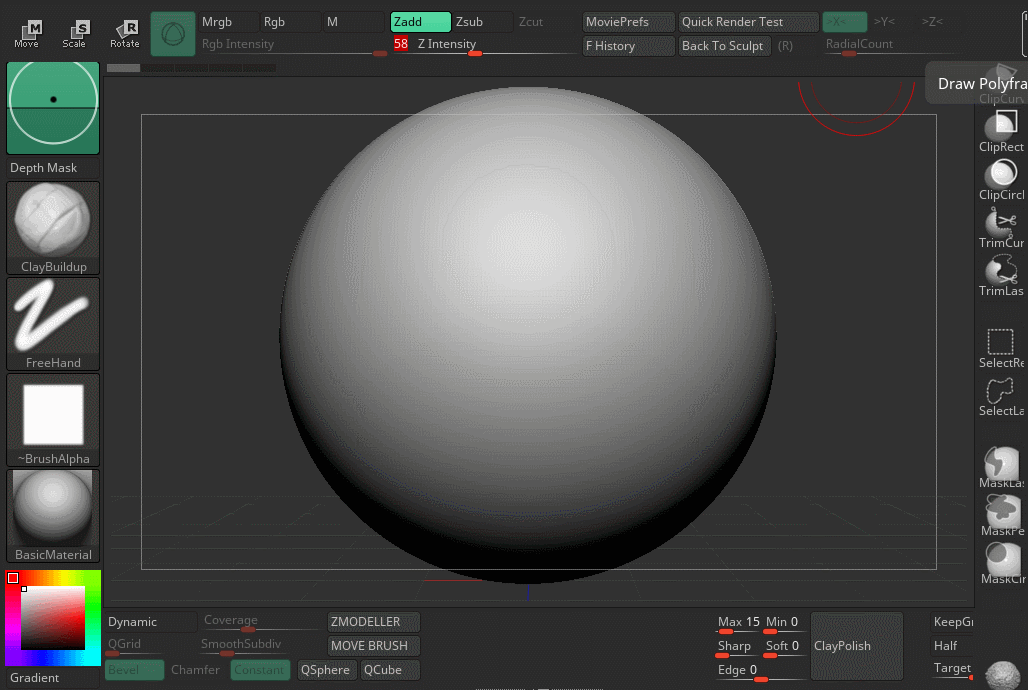Expand the Depth Mask brush preview
Screen dimensions: 1028x690
click(x=53, y=108)
